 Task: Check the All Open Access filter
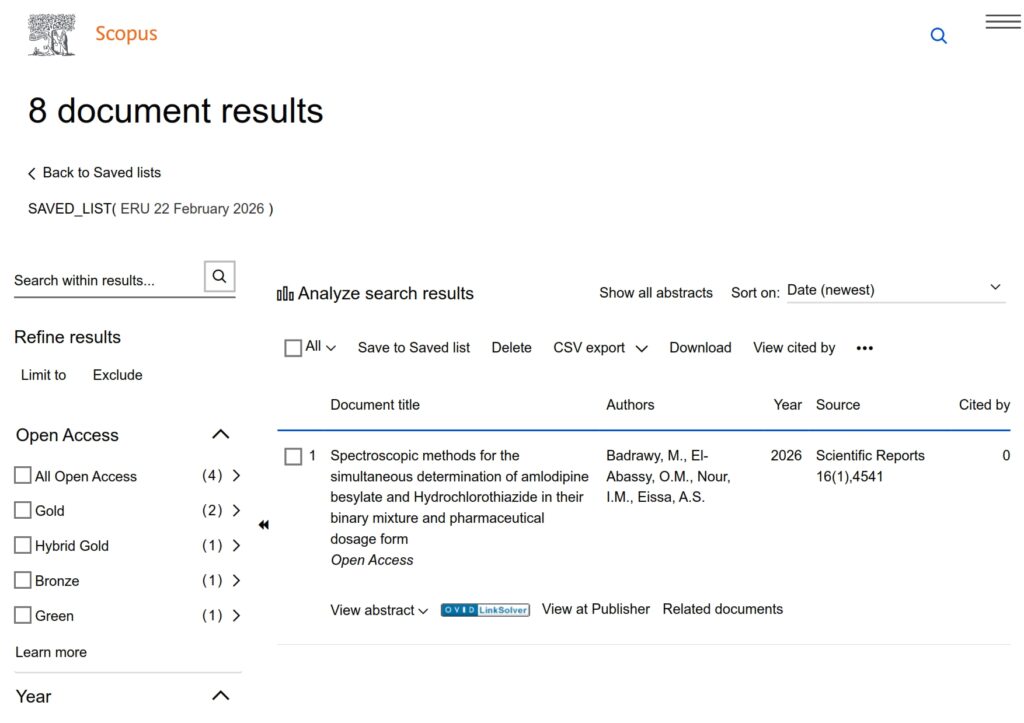coord(23,476)
